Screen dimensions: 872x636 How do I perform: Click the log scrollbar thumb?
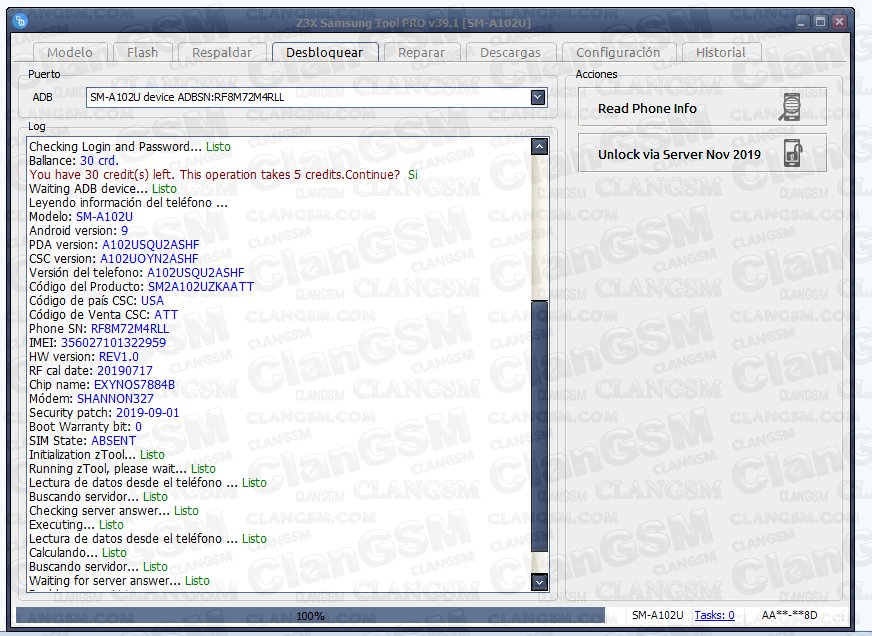(539, 426)
